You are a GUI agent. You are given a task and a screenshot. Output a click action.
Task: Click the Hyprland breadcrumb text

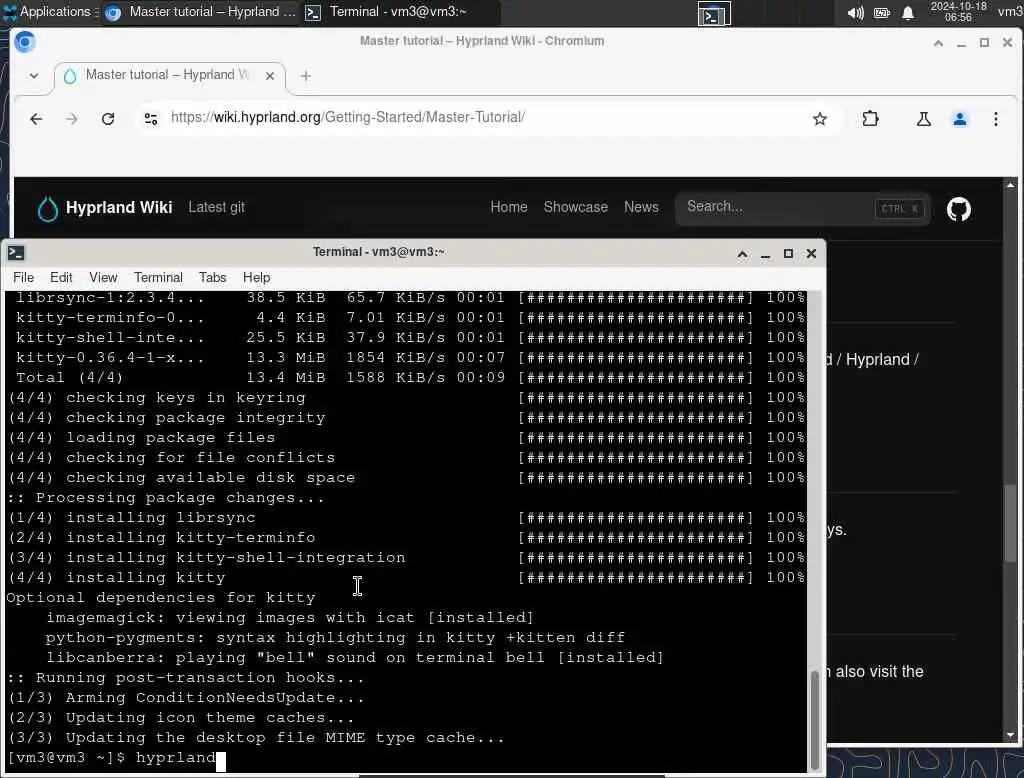pyautogui.click(x=877, y=360)
